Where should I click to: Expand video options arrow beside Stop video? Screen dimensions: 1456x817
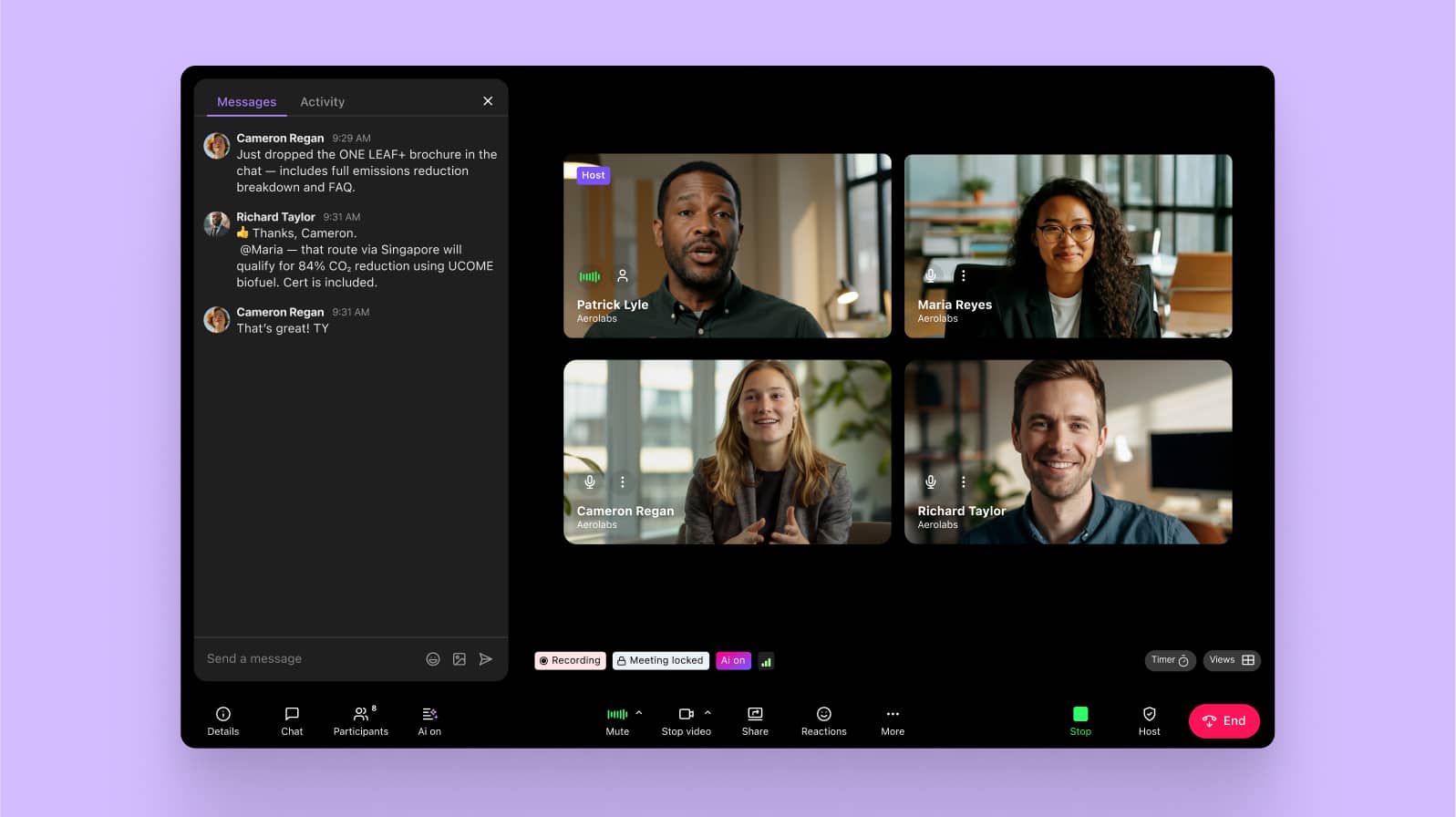coord(707,713)
